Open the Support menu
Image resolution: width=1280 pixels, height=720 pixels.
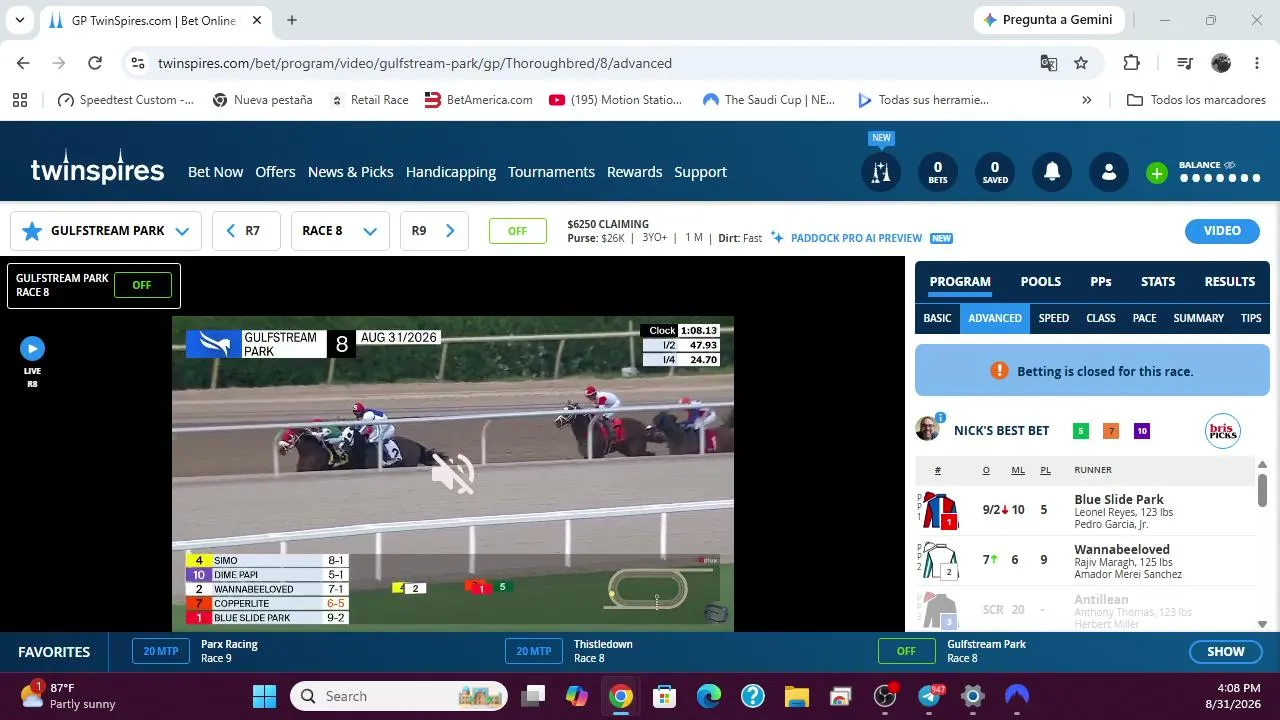point(700,172)
